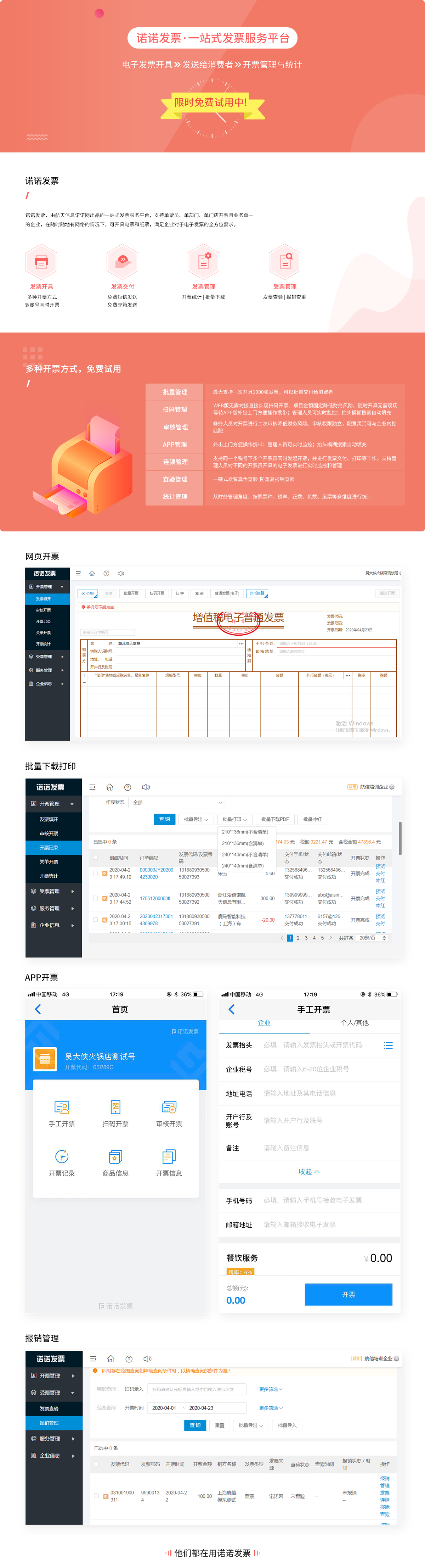
Task: Open the 作废状态 dropdown
Action: coord(177,802)
